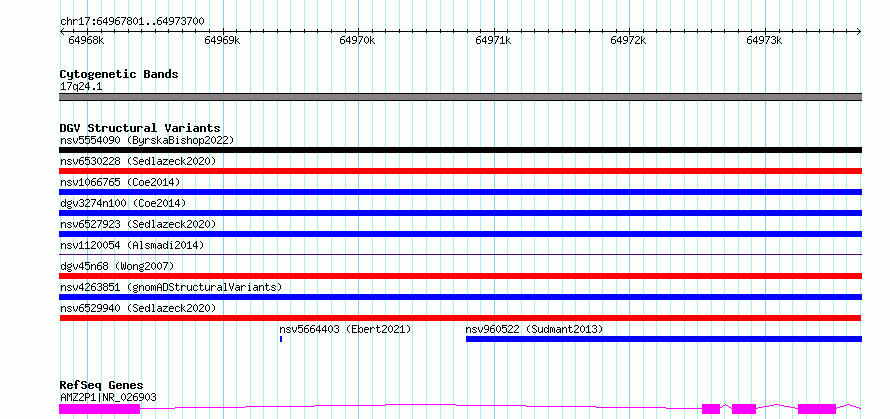Click the gray 17q24.1 cytogenetic band bar

pyautogui.click(x=460, y=97)
